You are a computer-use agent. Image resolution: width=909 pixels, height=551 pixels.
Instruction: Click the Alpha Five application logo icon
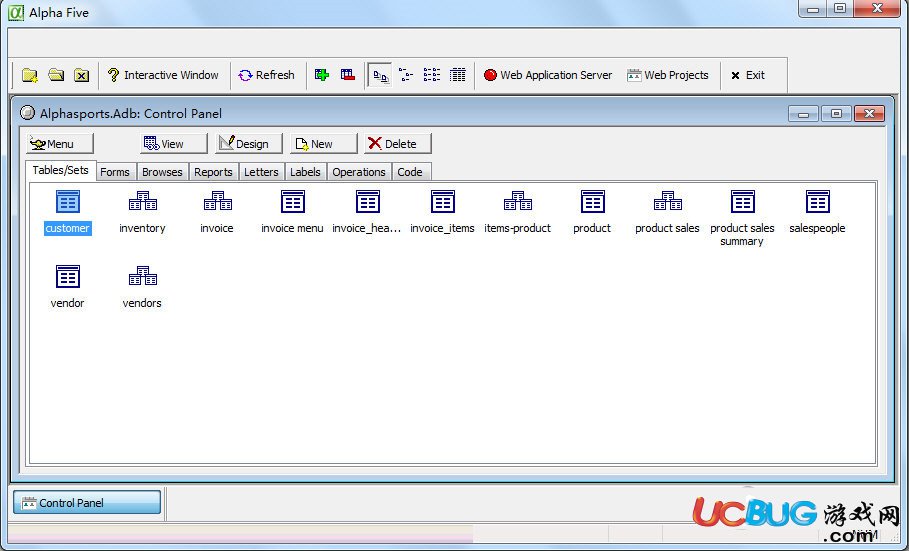[16, 12]
